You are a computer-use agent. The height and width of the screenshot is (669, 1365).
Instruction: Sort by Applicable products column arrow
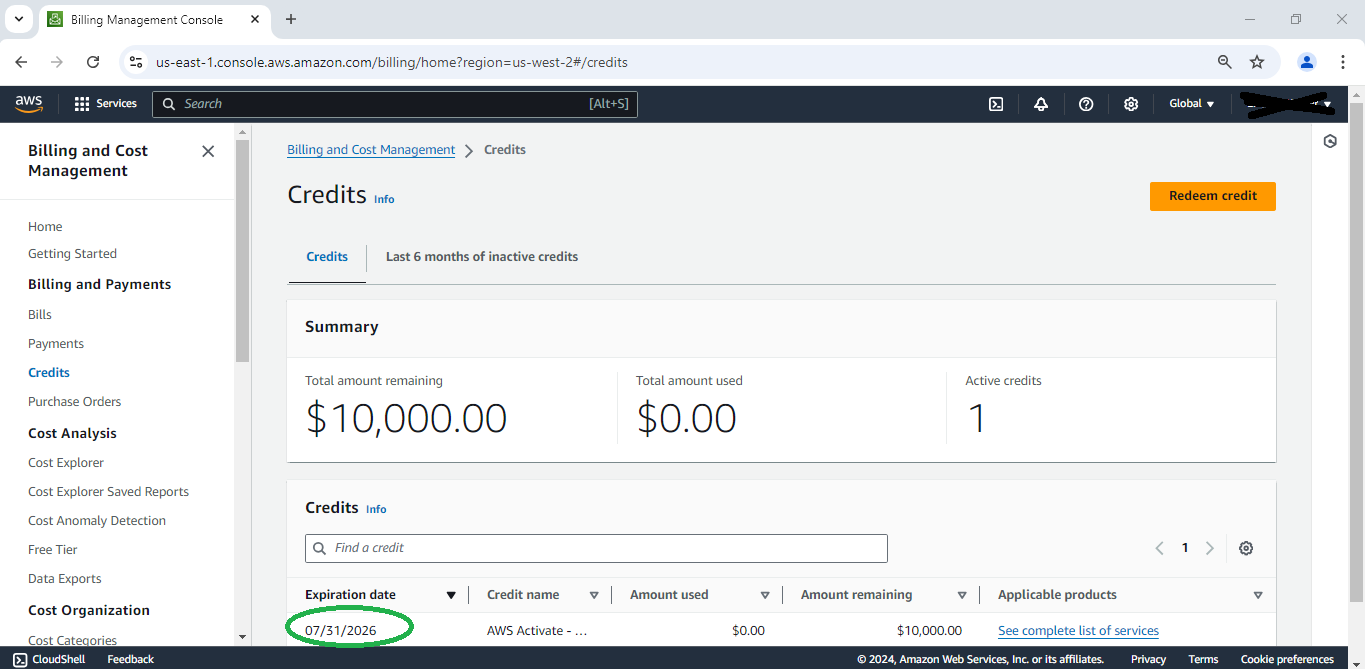[x=1258, y=595]
